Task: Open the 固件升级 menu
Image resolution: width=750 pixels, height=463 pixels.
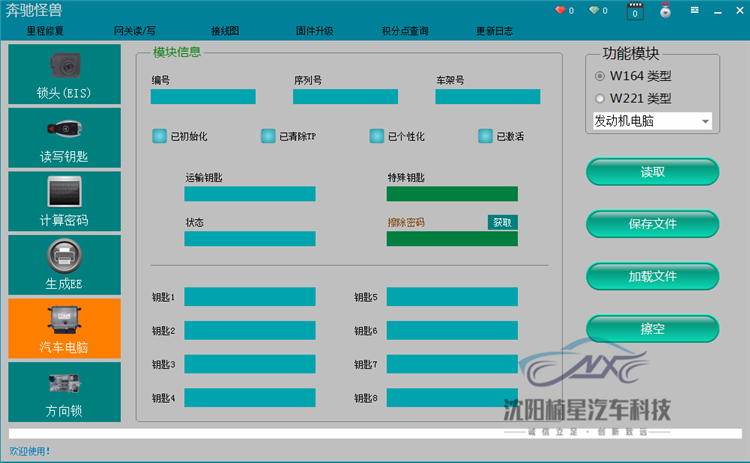Action: coord(315,31)
